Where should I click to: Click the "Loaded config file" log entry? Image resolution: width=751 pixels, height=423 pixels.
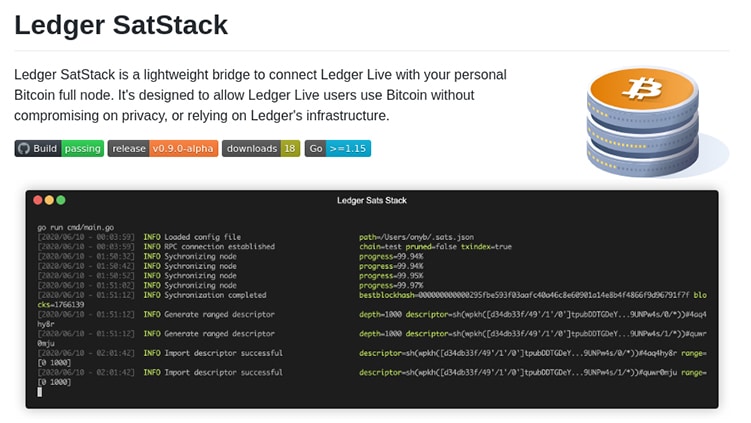[x=203, y=237]
